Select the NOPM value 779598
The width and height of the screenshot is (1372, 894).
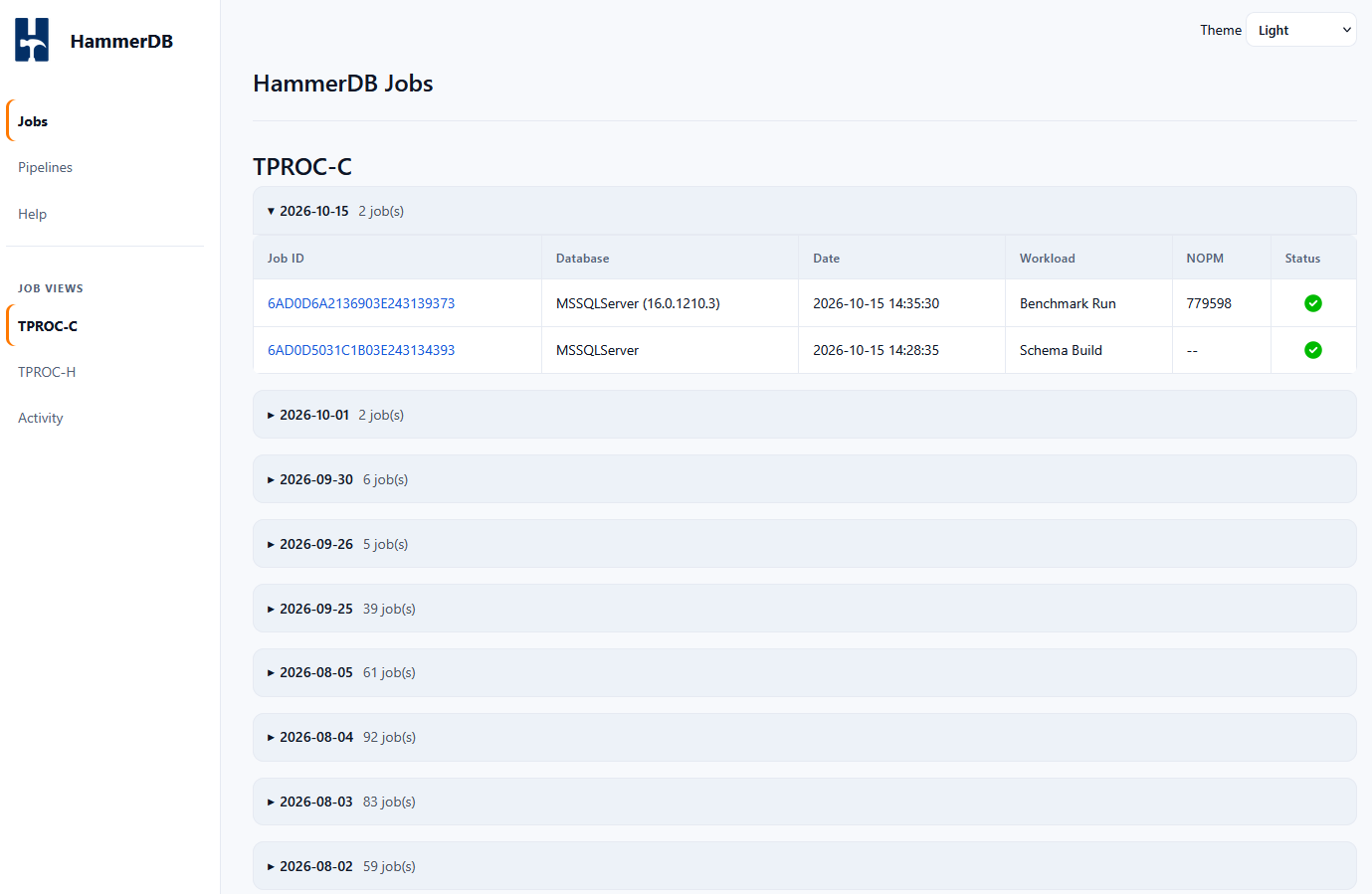pos(1209,303)
